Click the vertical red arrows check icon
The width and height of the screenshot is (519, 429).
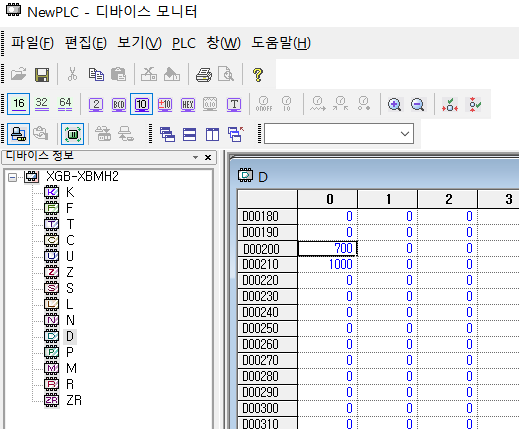[474, 104]
